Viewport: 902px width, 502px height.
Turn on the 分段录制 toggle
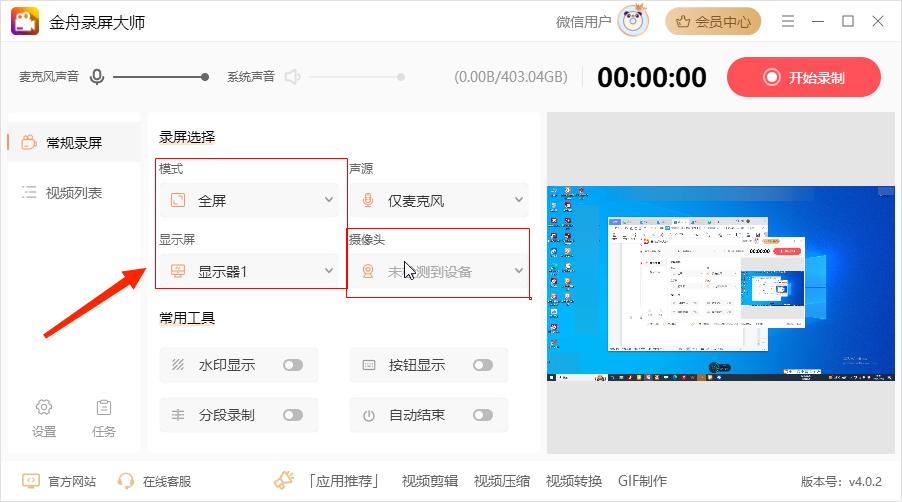tap(293, 415)
